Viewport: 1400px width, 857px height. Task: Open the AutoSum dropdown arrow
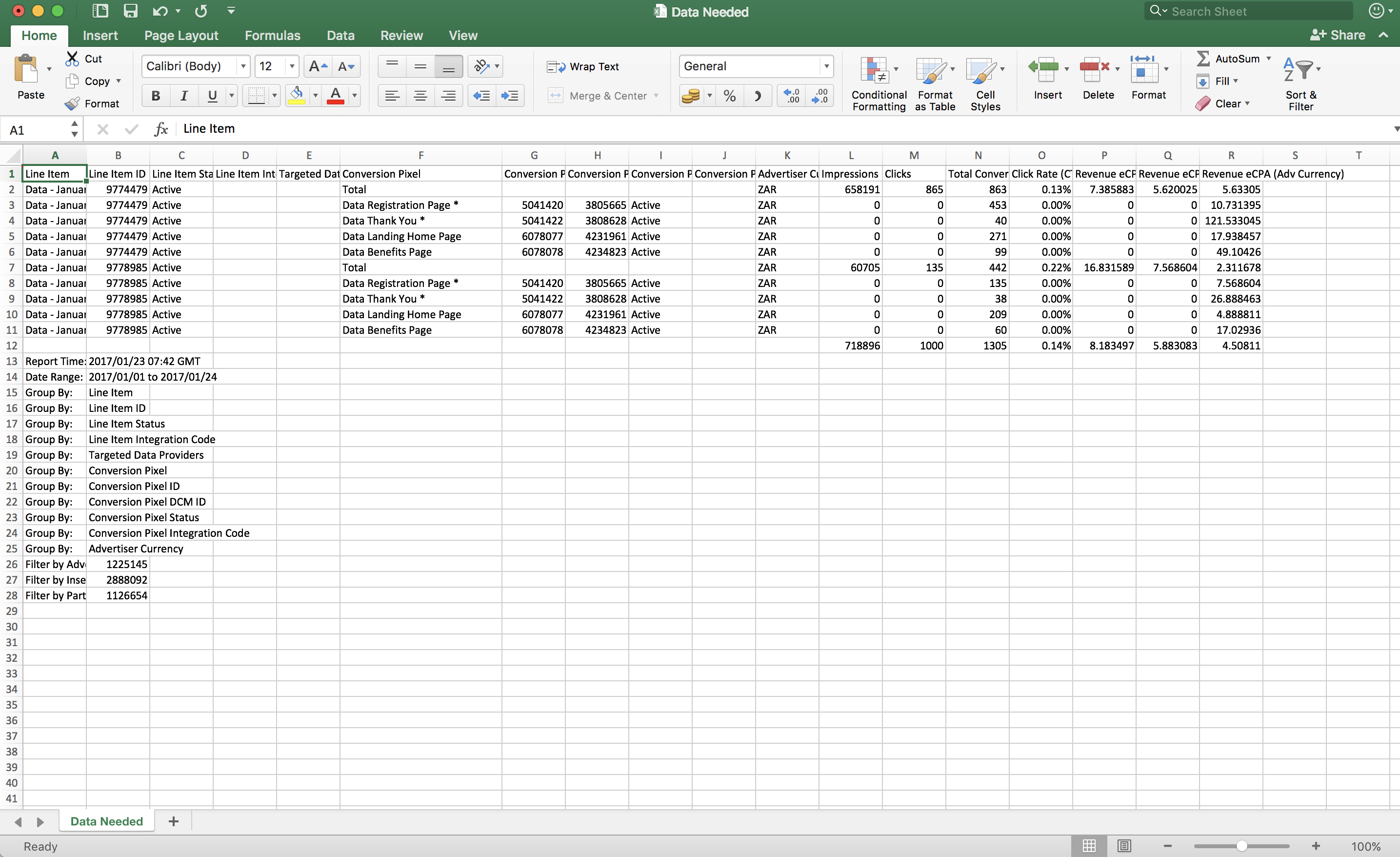click(x=1268, y=59)
